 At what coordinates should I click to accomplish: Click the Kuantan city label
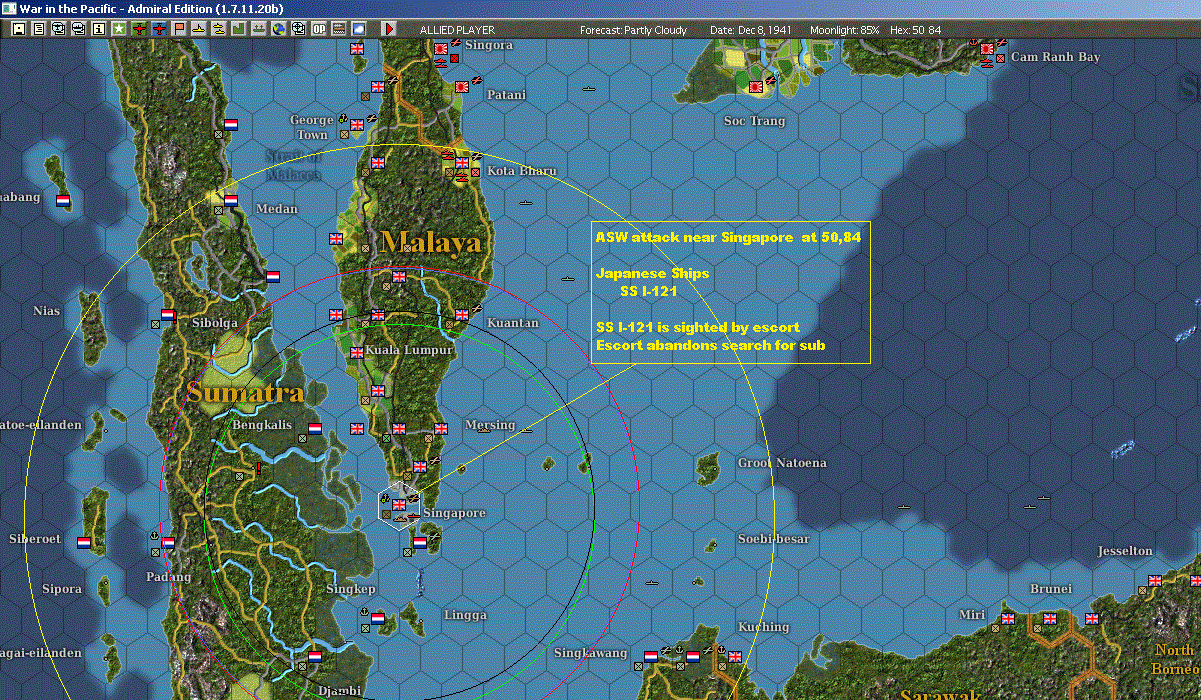point(513,323)
